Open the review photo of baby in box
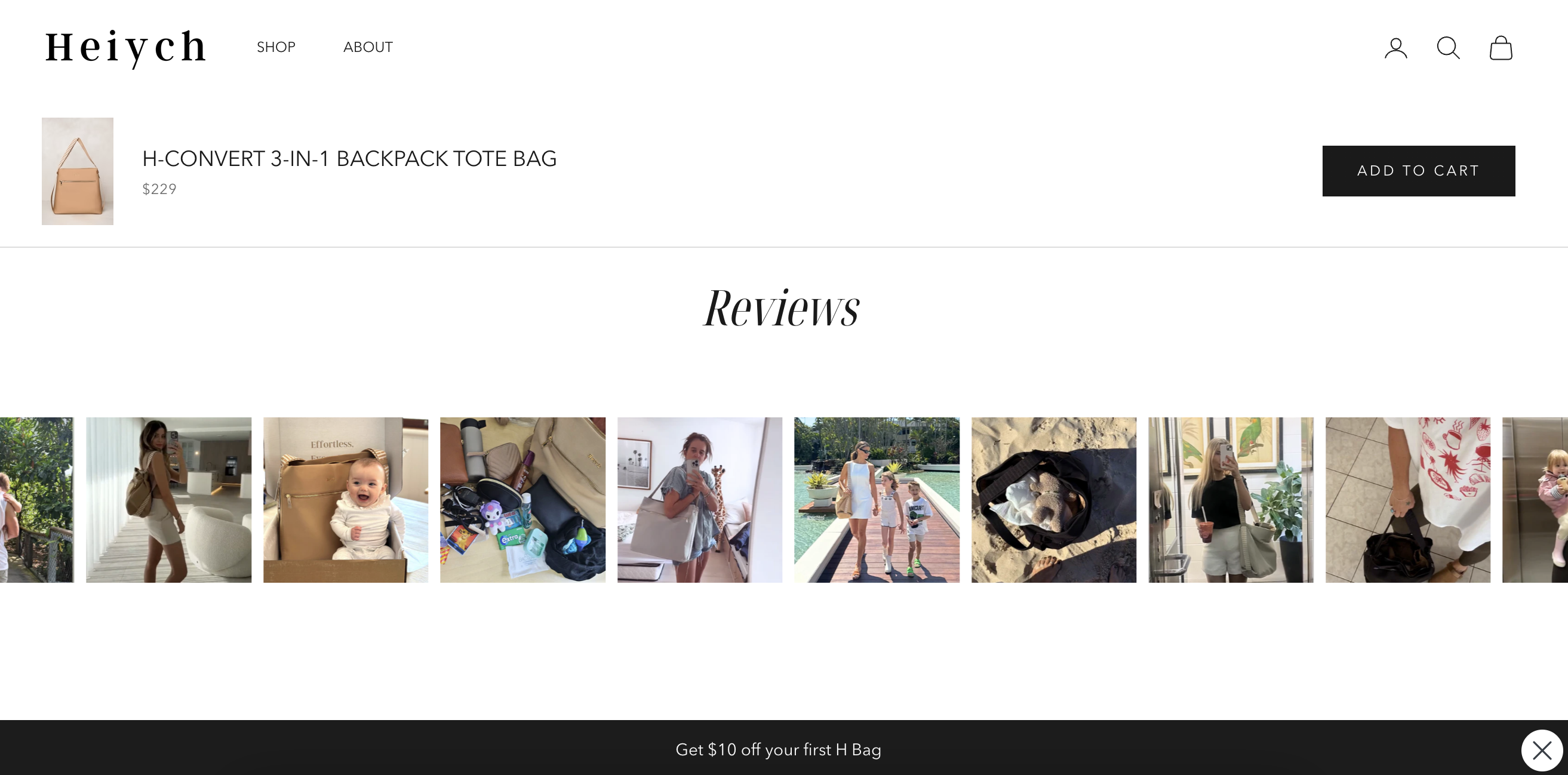The image size is (1568, 775). click(x=345, y=499)
